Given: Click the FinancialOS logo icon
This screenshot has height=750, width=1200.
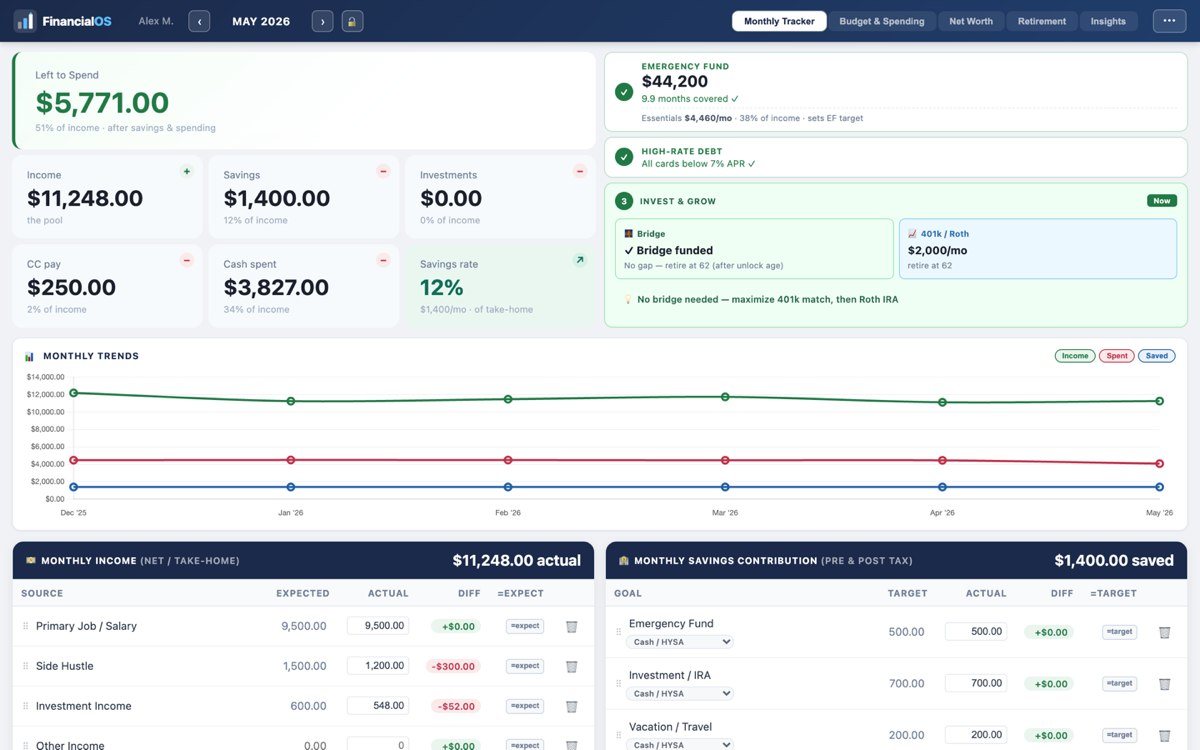Looking at the screenshot, I should pos(25,21).
